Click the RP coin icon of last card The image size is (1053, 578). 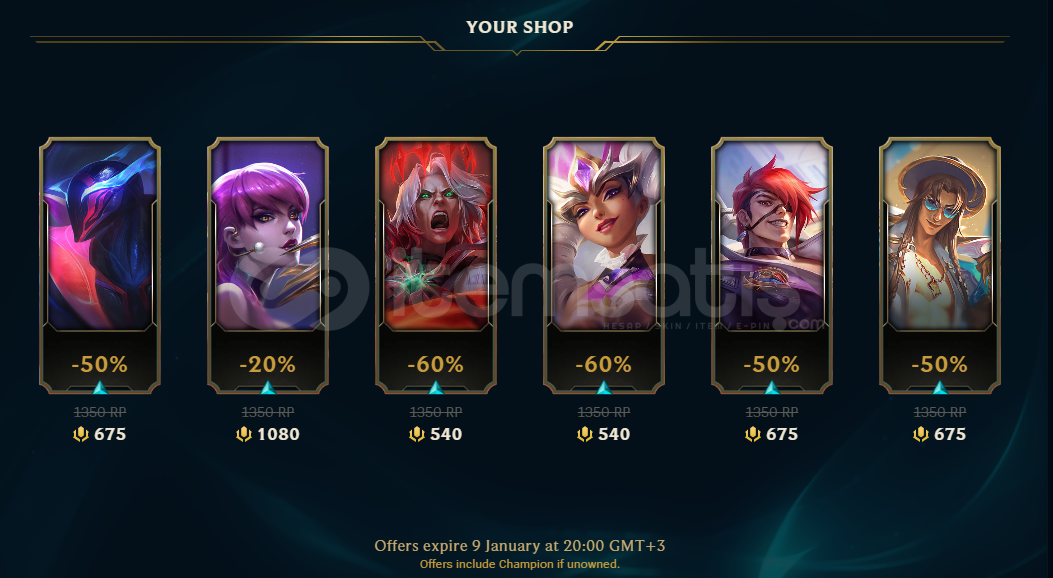coord(920,434)
